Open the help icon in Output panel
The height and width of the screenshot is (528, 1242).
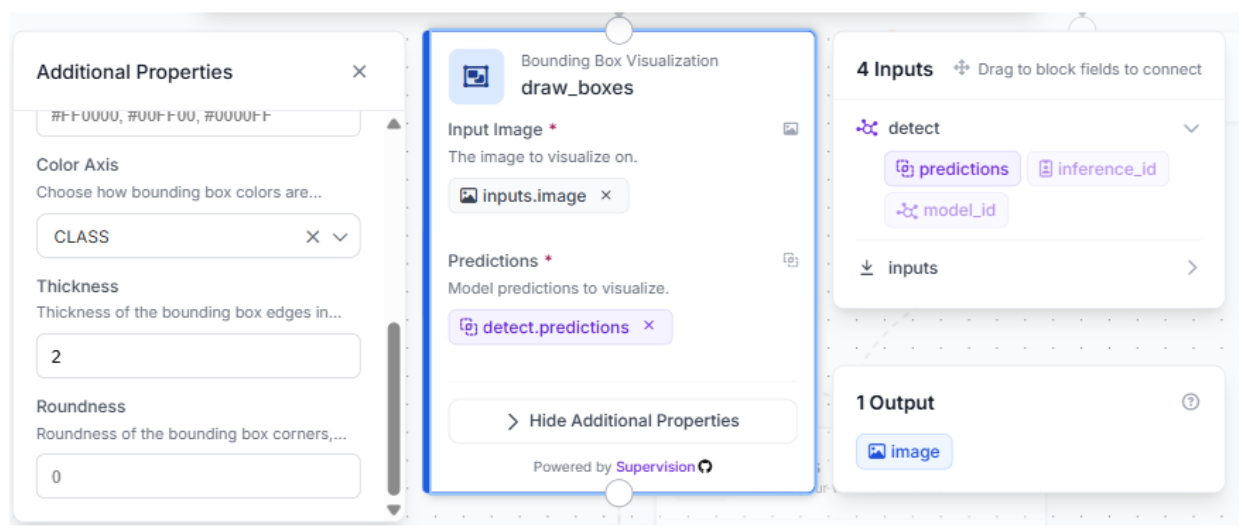pos(1190,402)
